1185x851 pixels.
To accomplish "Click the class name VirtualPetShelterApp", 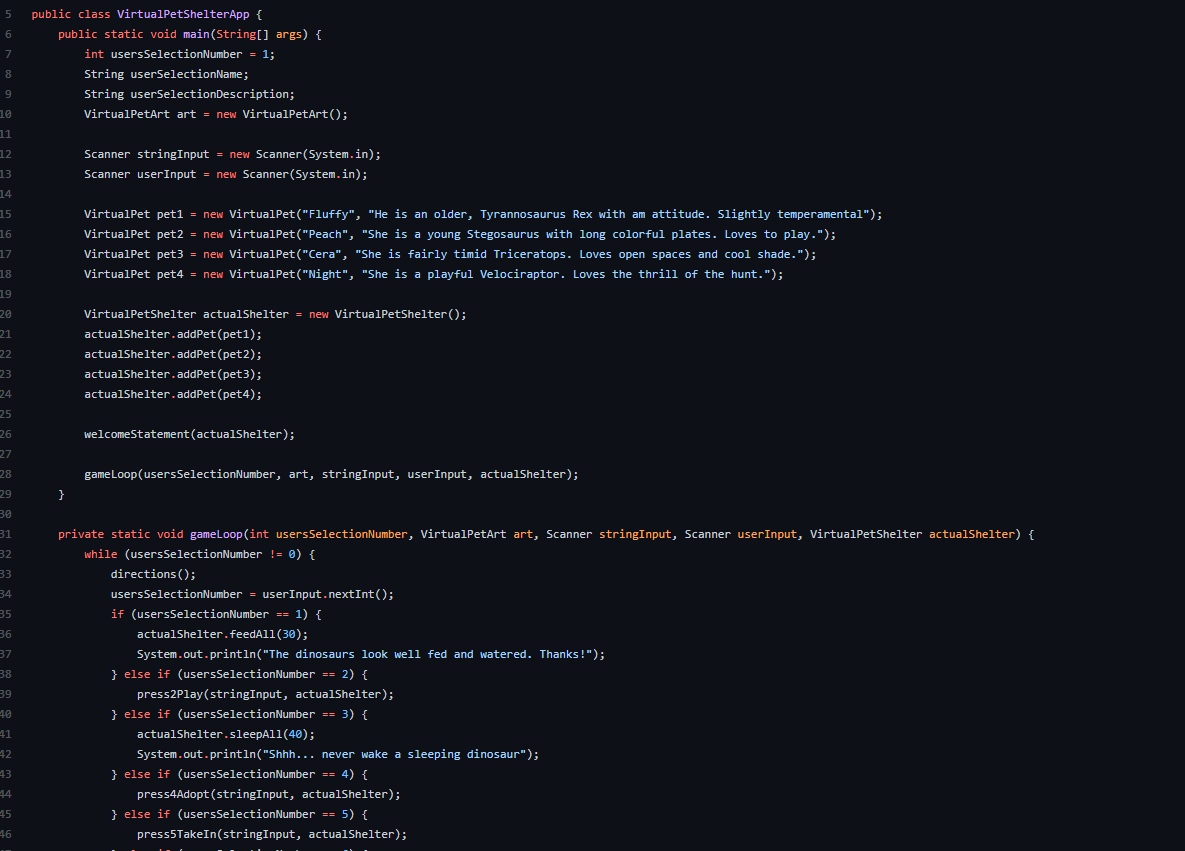I will coord(183,14).
